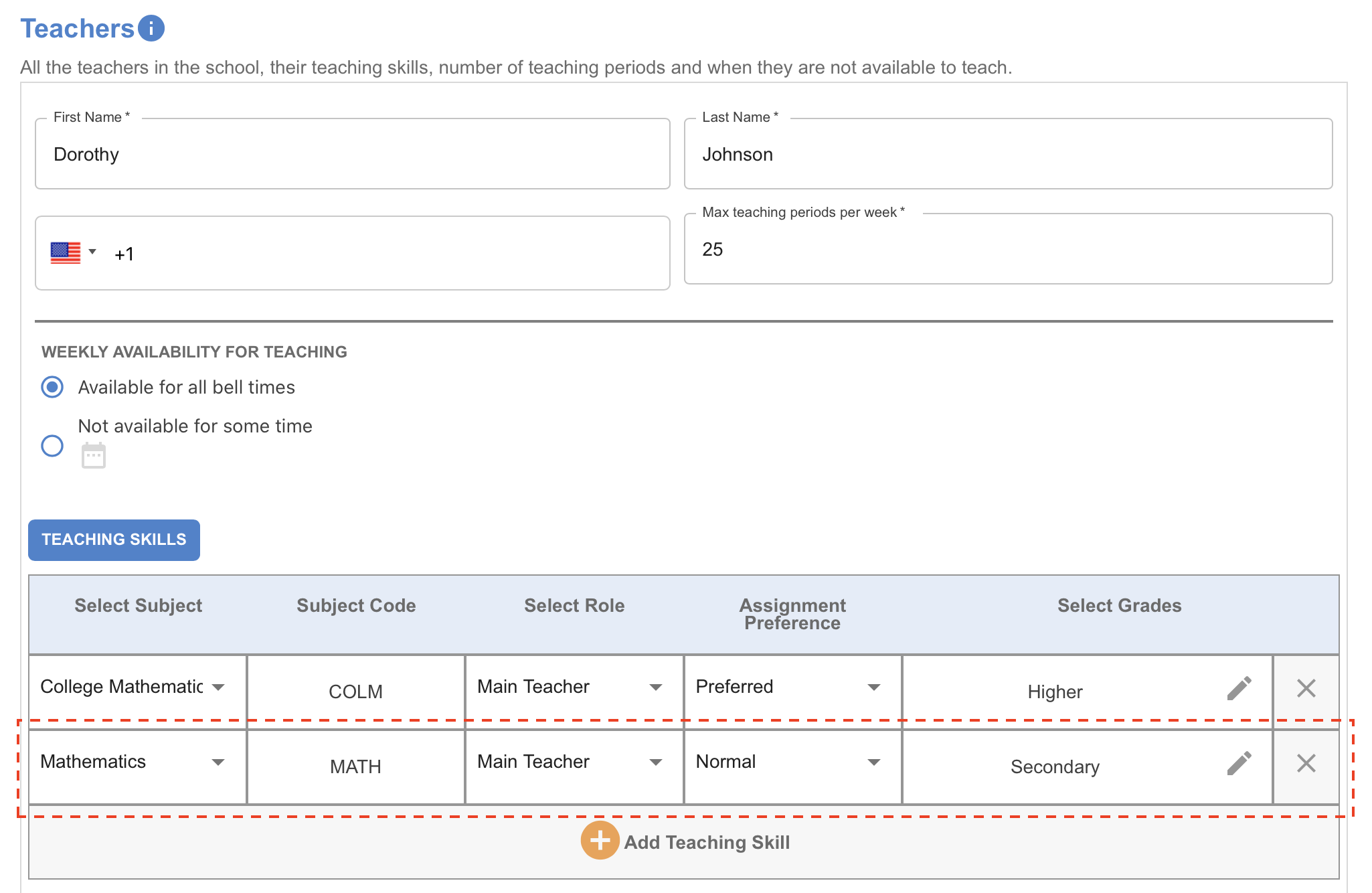Open the US flag country selector

coord(74,253)
